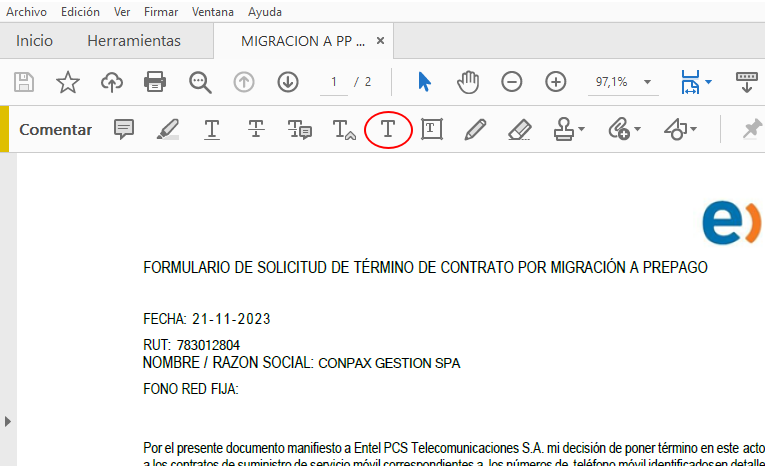
Task: Select the MIGRACION A PP document tab
Action: coord(302,41)
